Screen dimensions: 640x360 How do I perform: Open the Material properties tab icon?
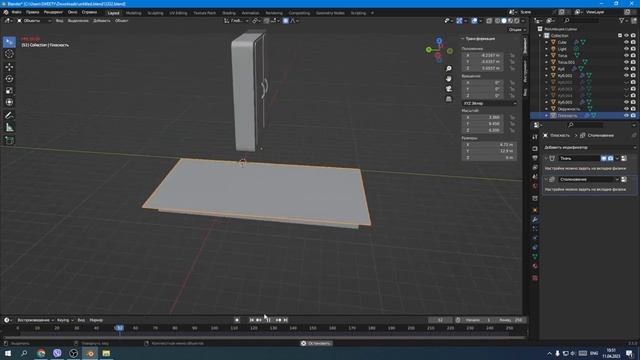click(x=535, y=266)
